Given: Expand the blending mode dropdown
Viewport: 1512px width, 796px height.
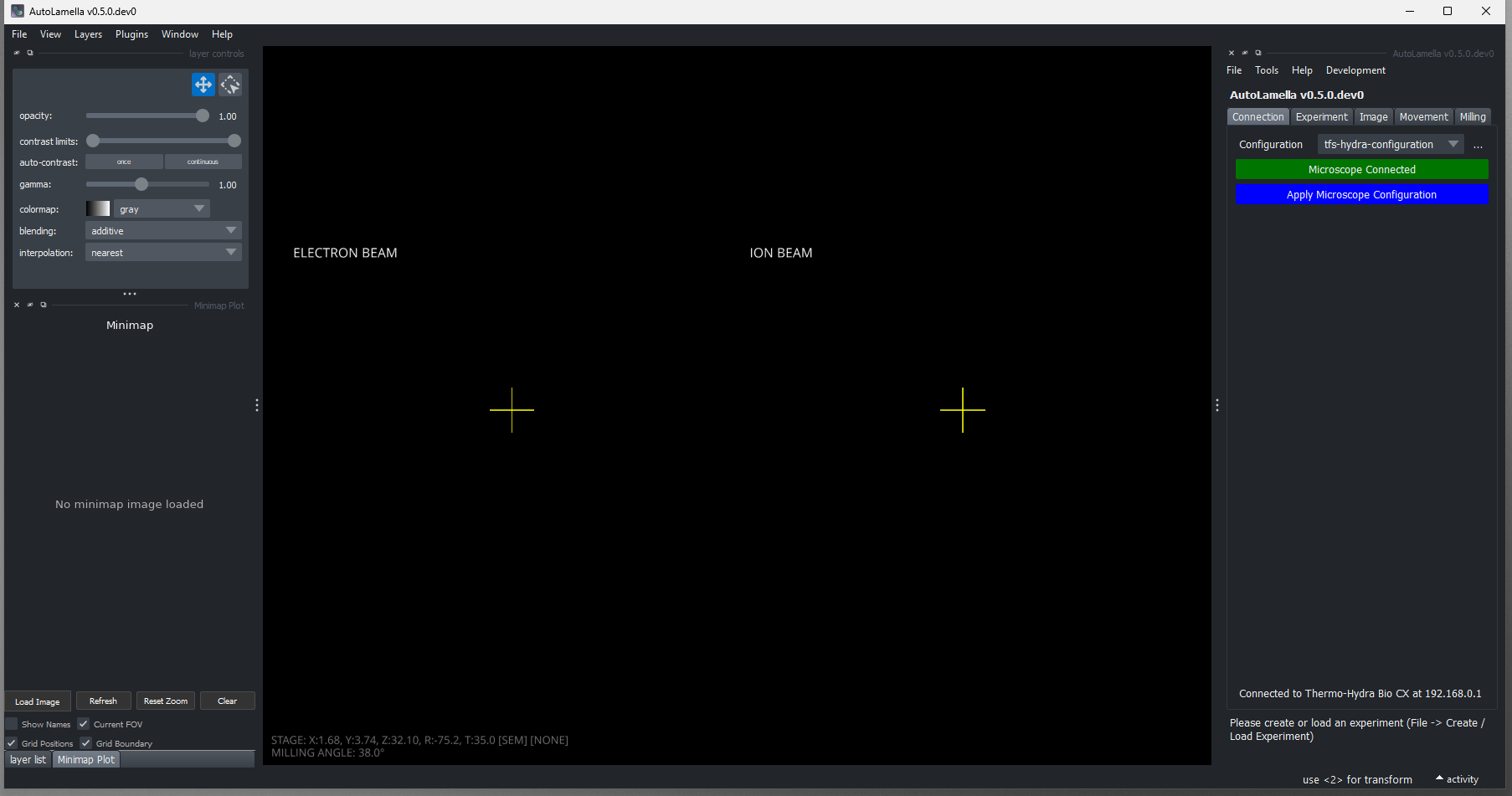Looking at the screenshot, I should point(163,231).
